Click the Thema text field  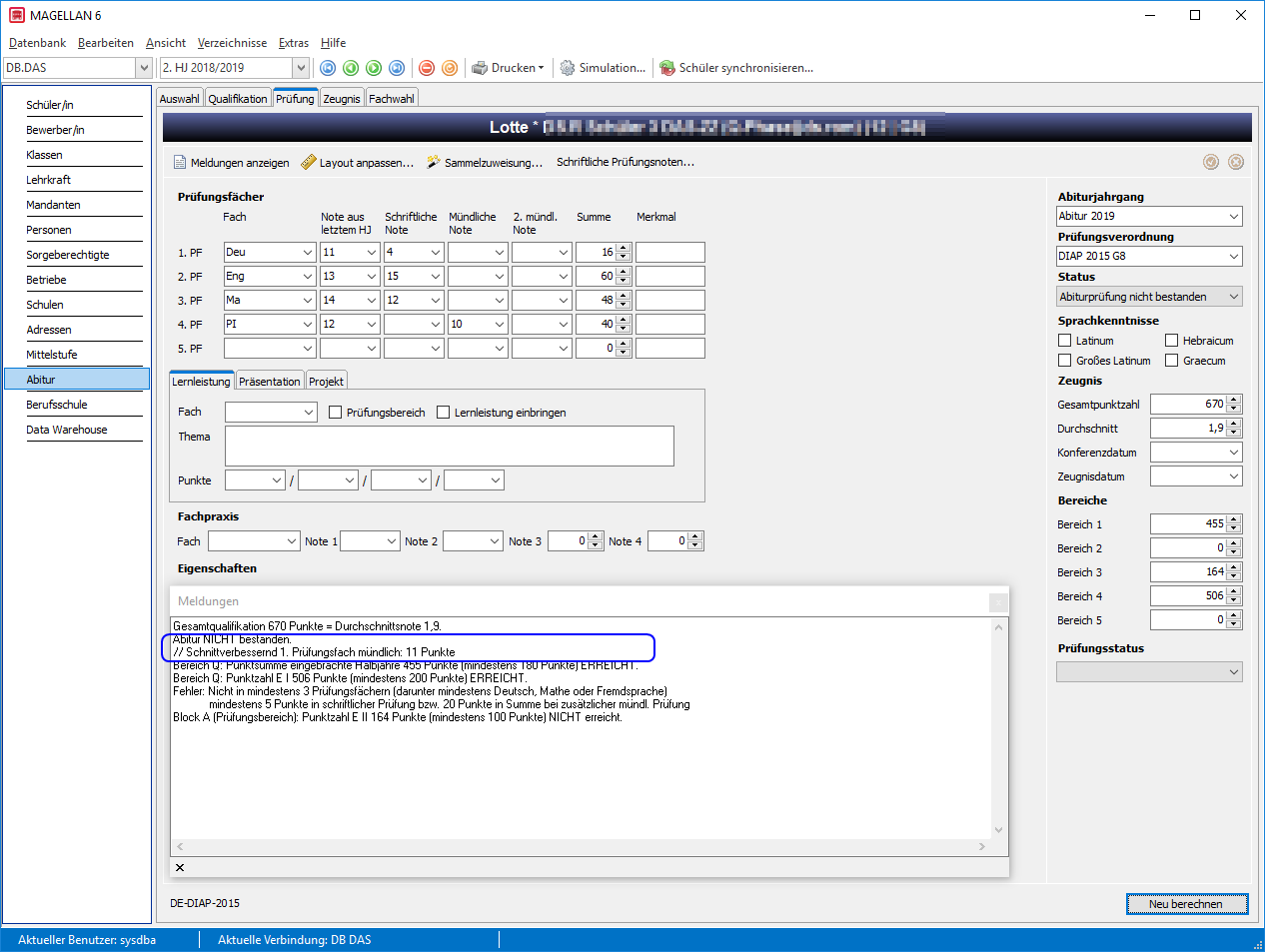click(x=450, y=446)
